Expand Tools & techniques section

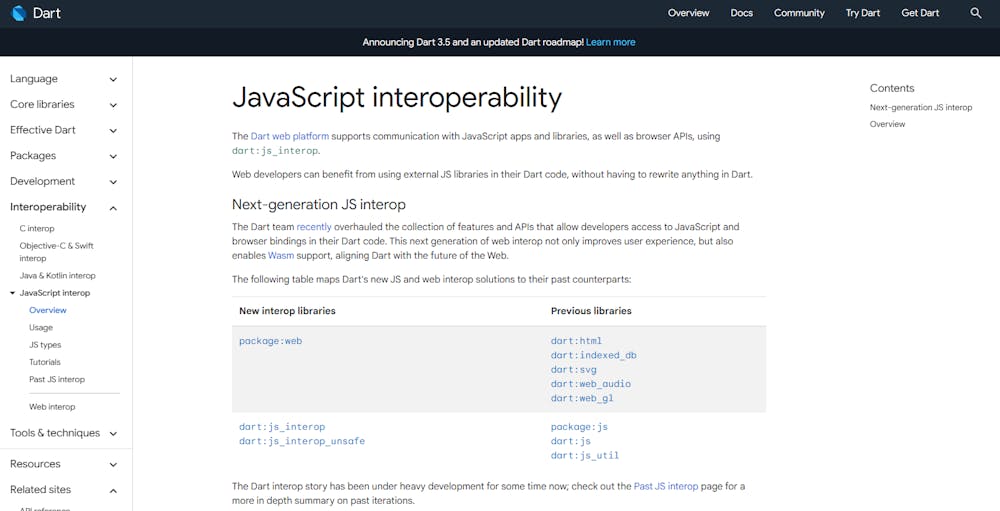(113, 434)
